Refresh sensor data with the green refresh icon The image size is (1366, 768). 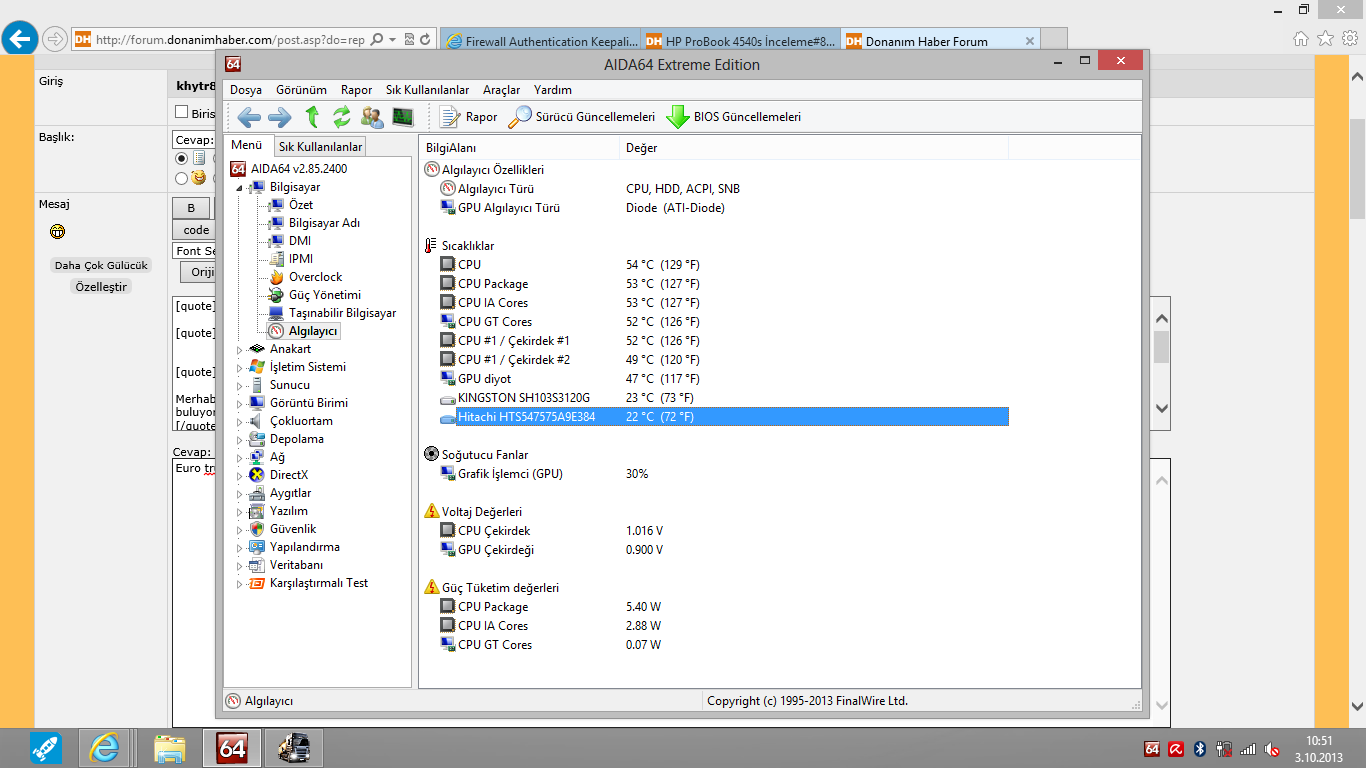click(x=342, y=117)
